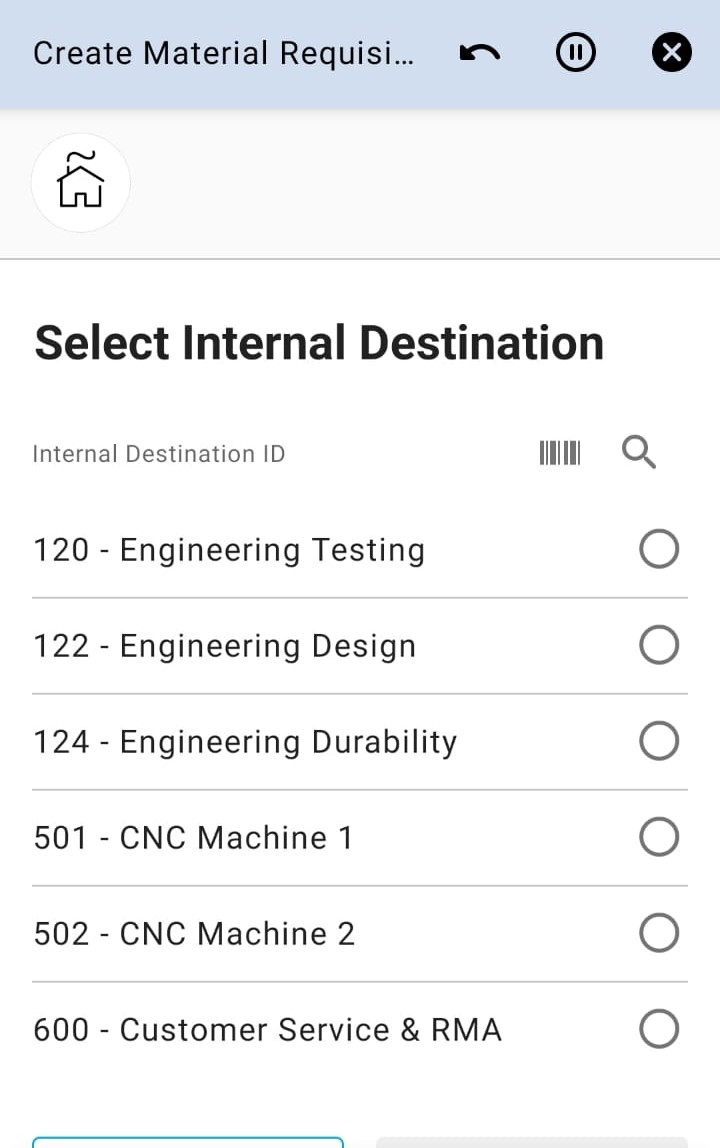720x1148 pixels.
Task: Tap the '124 - Engineering Durability' list label
Action: (x=245, y=742)
